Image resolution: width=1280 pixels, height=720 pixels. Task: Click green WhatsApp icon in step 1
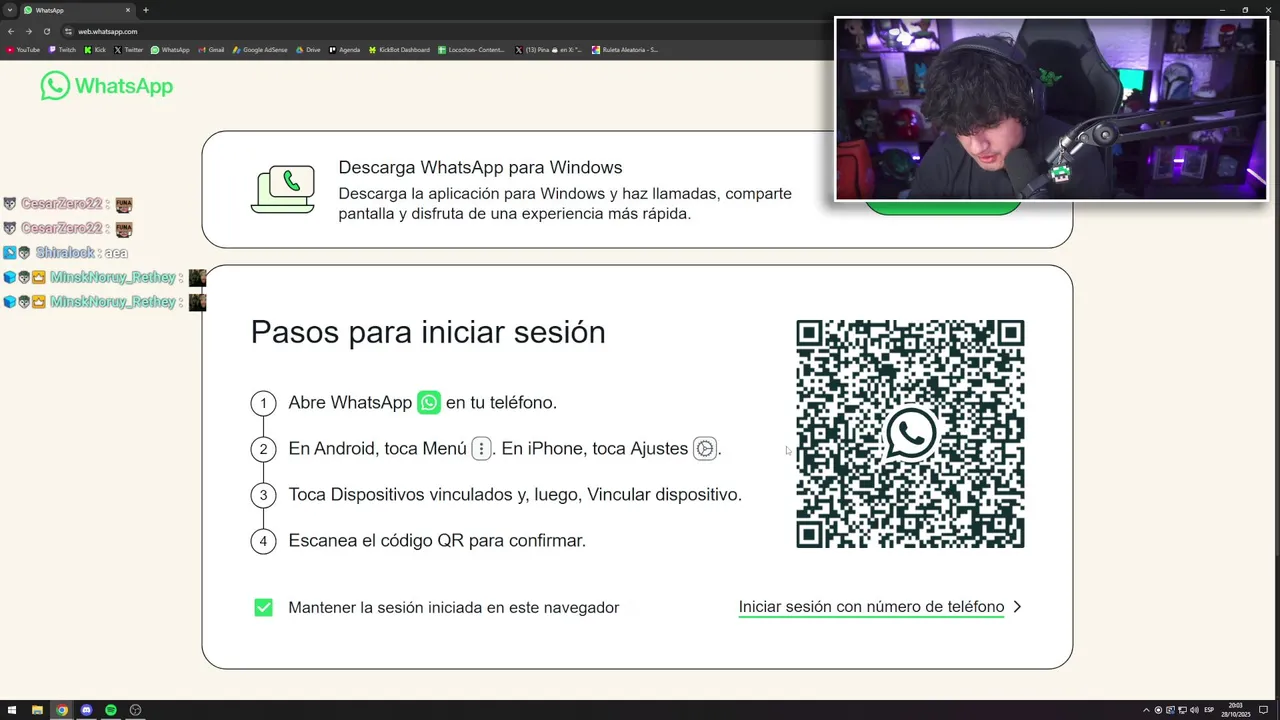[429, 403]
